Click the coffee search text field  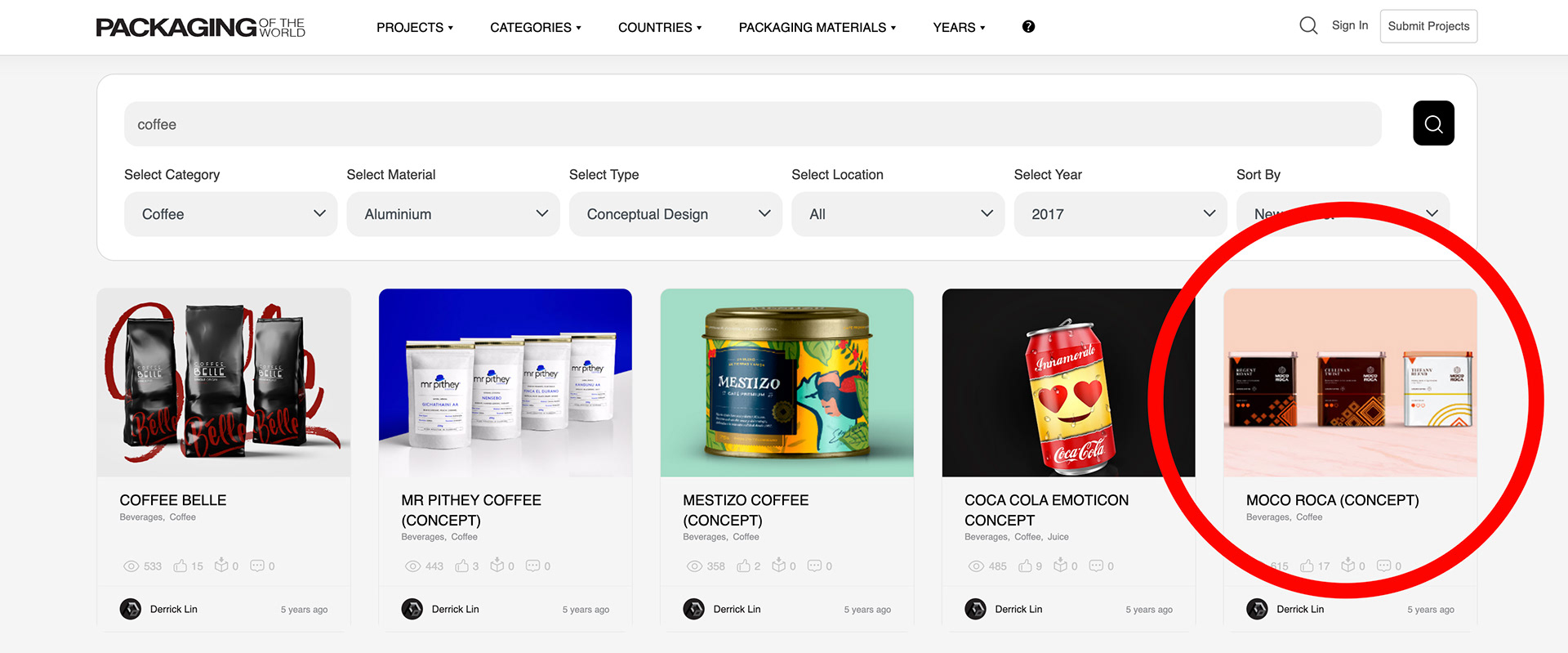[x=752, y=124]
